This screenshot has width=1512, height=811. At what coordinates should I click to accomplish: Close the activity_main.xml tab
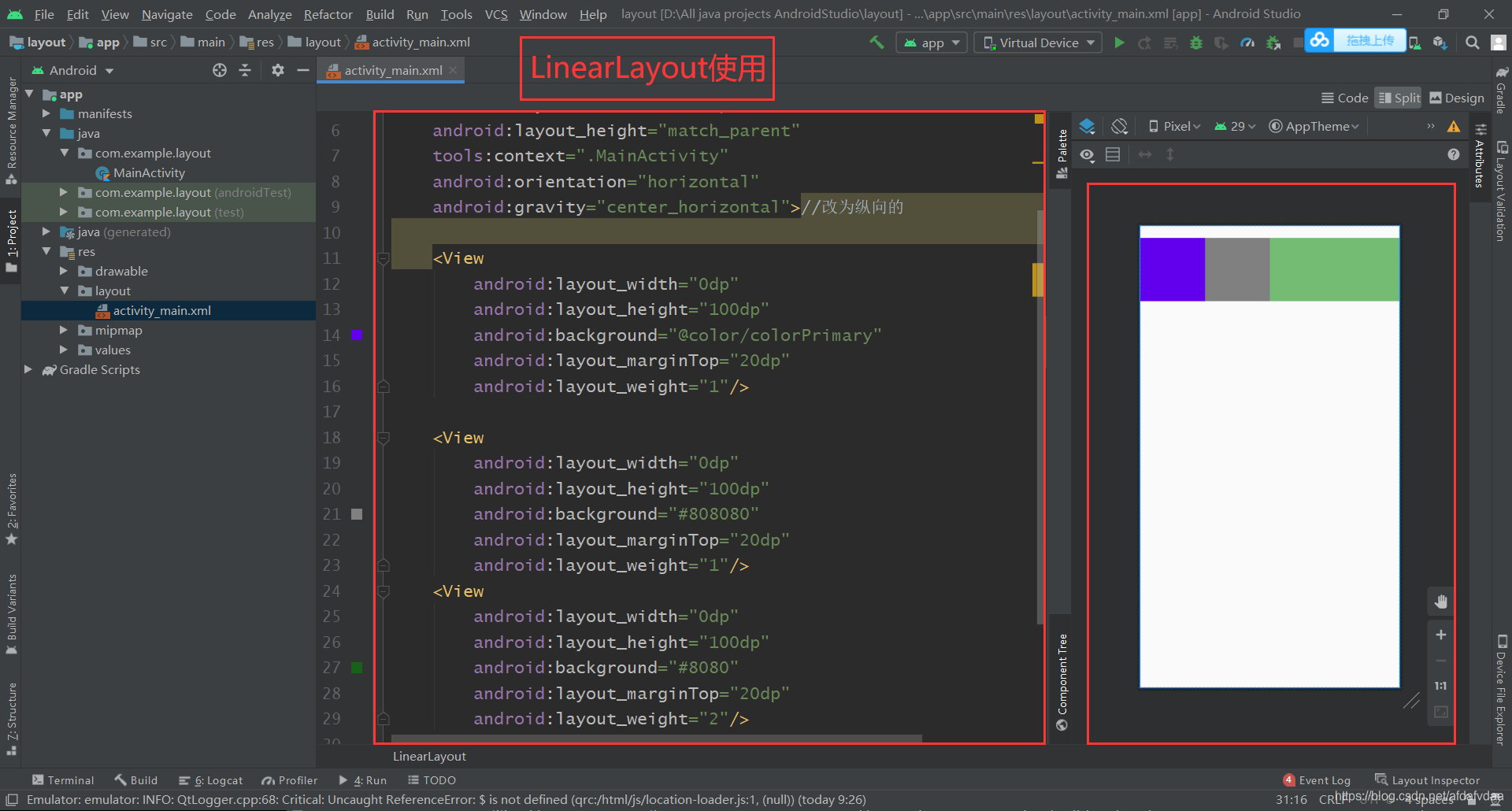[453, 70]
